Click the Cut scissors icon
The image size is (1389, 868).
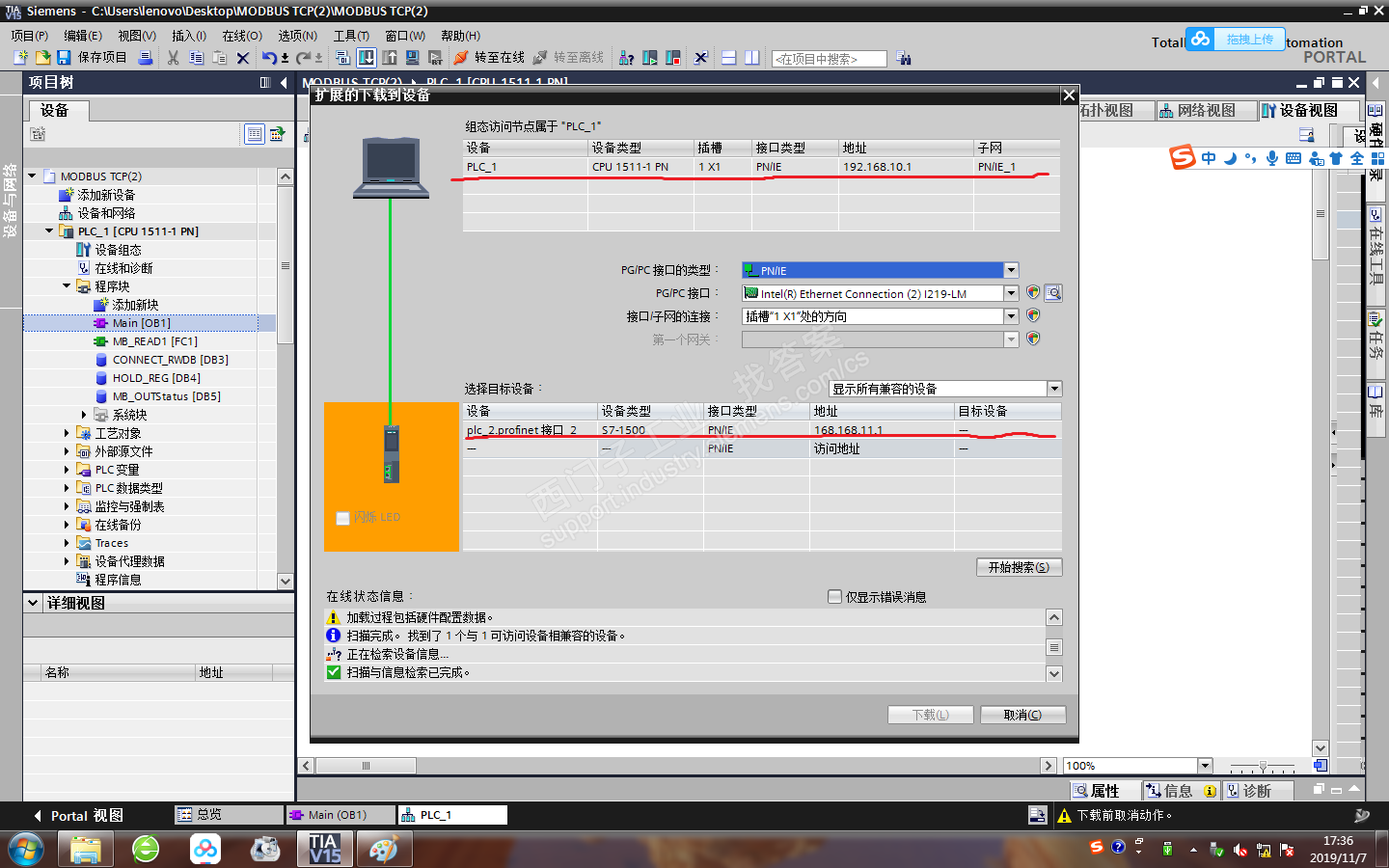pyautogui.click(x=174, y=58)
